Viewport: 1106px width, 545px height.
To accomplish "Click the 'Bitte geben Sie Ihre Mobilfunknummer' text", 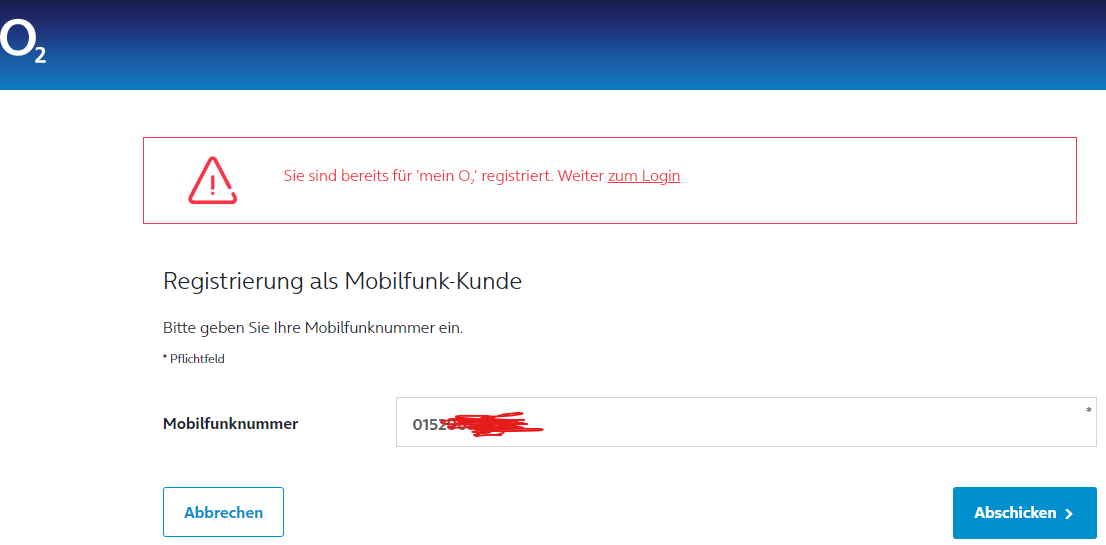I will tap(313, 329).
